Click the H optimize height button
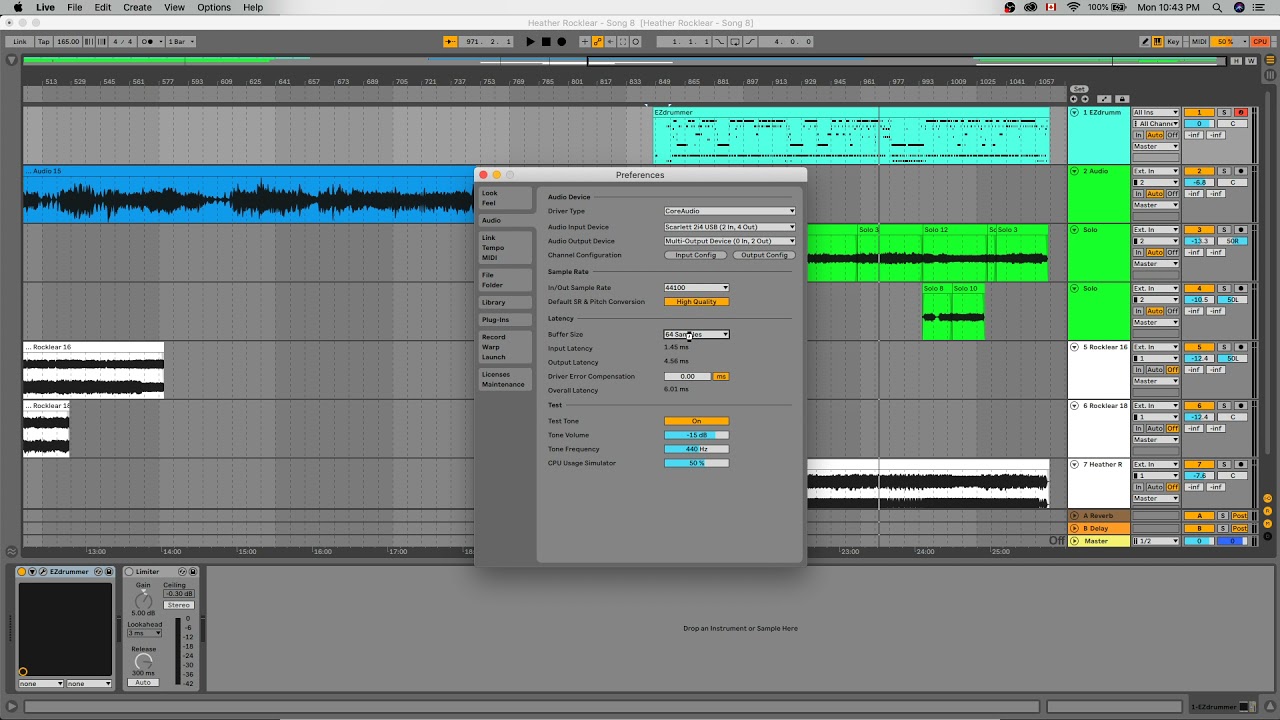This screenshot has height=720, width=1280. point(1236,61)
